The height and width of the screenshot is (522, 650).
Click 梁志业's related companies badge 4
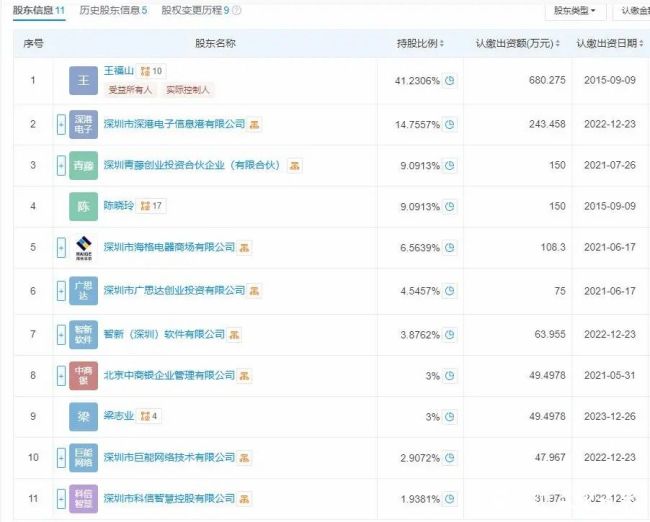pos(149,416)
